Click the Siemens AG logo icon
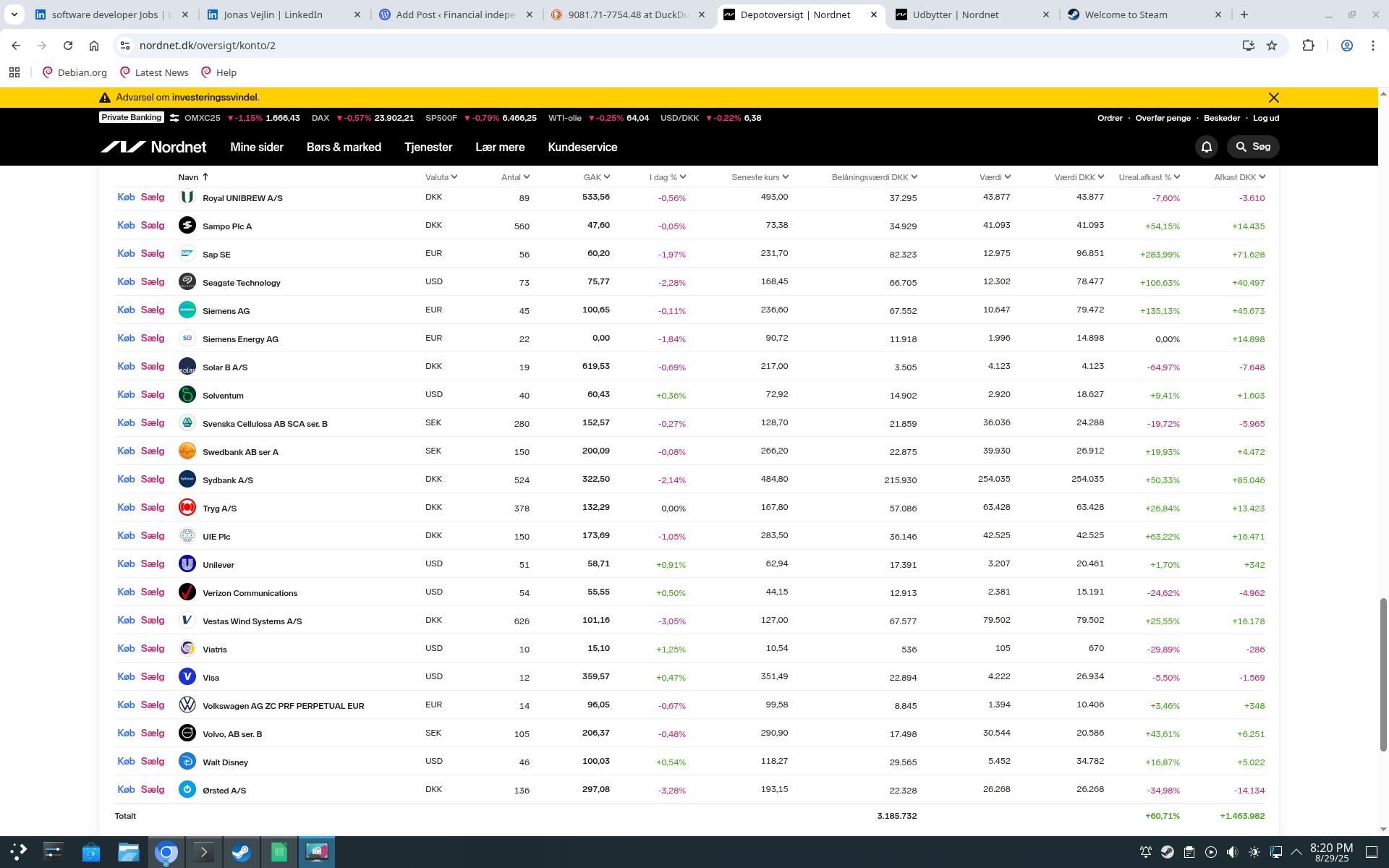This screenshot has height=868, width=1389. point(187,310)
